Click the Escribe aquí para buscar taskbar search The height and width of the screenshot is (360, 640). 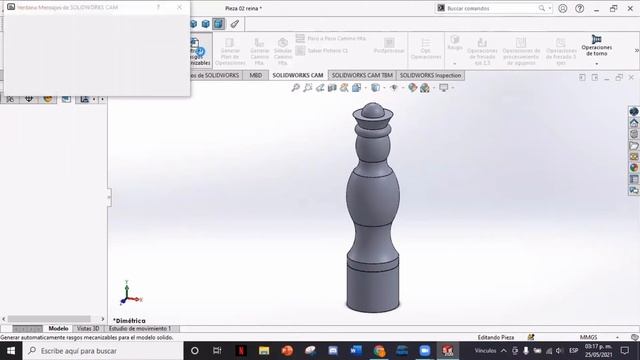click(103, 351)
